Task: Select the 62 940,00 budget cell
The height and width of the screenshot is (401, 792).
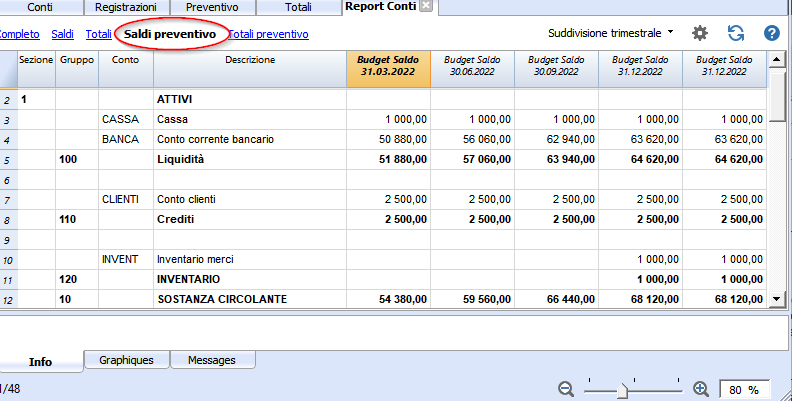Action: pos(556,139)
